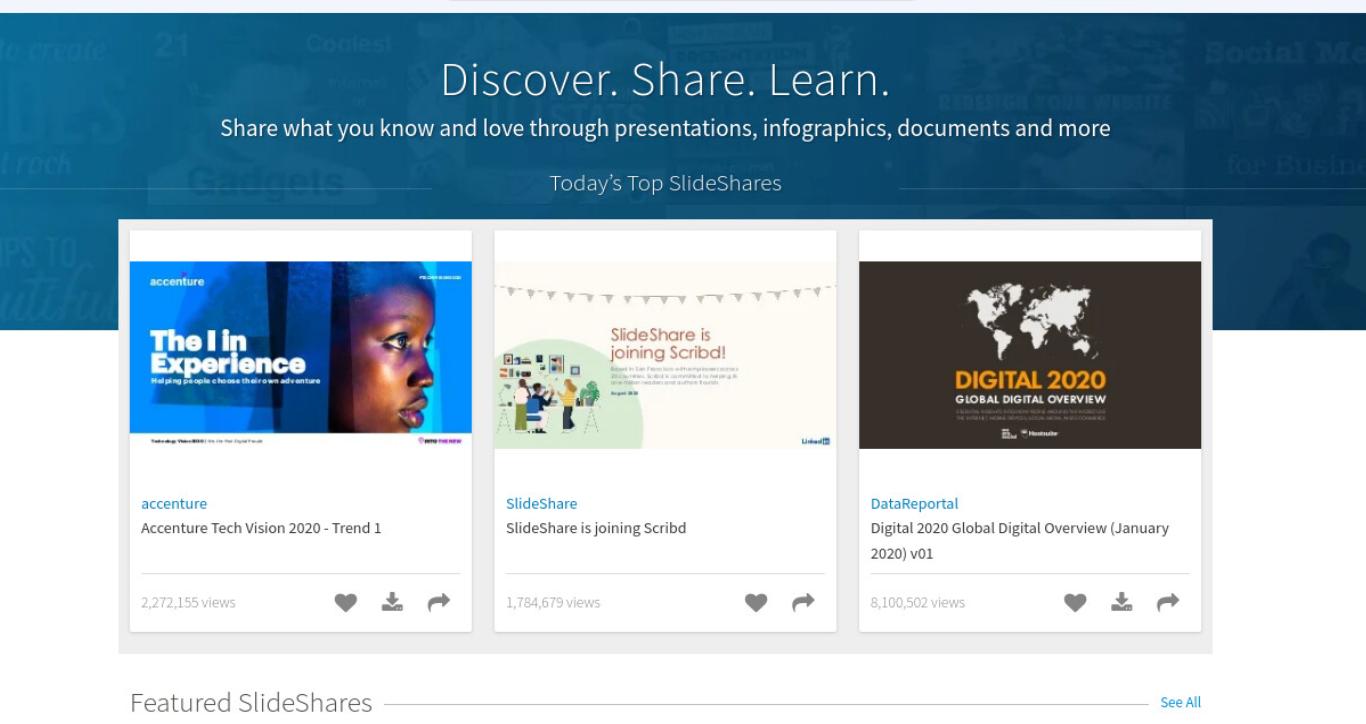Visit the accenture author profile link

(174, 504)
